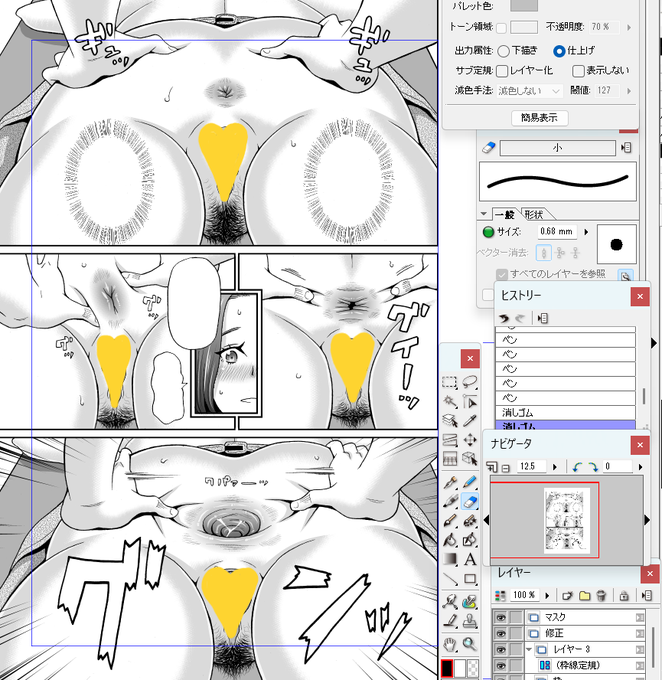Pick the eyedropper tool

[470, 421]
